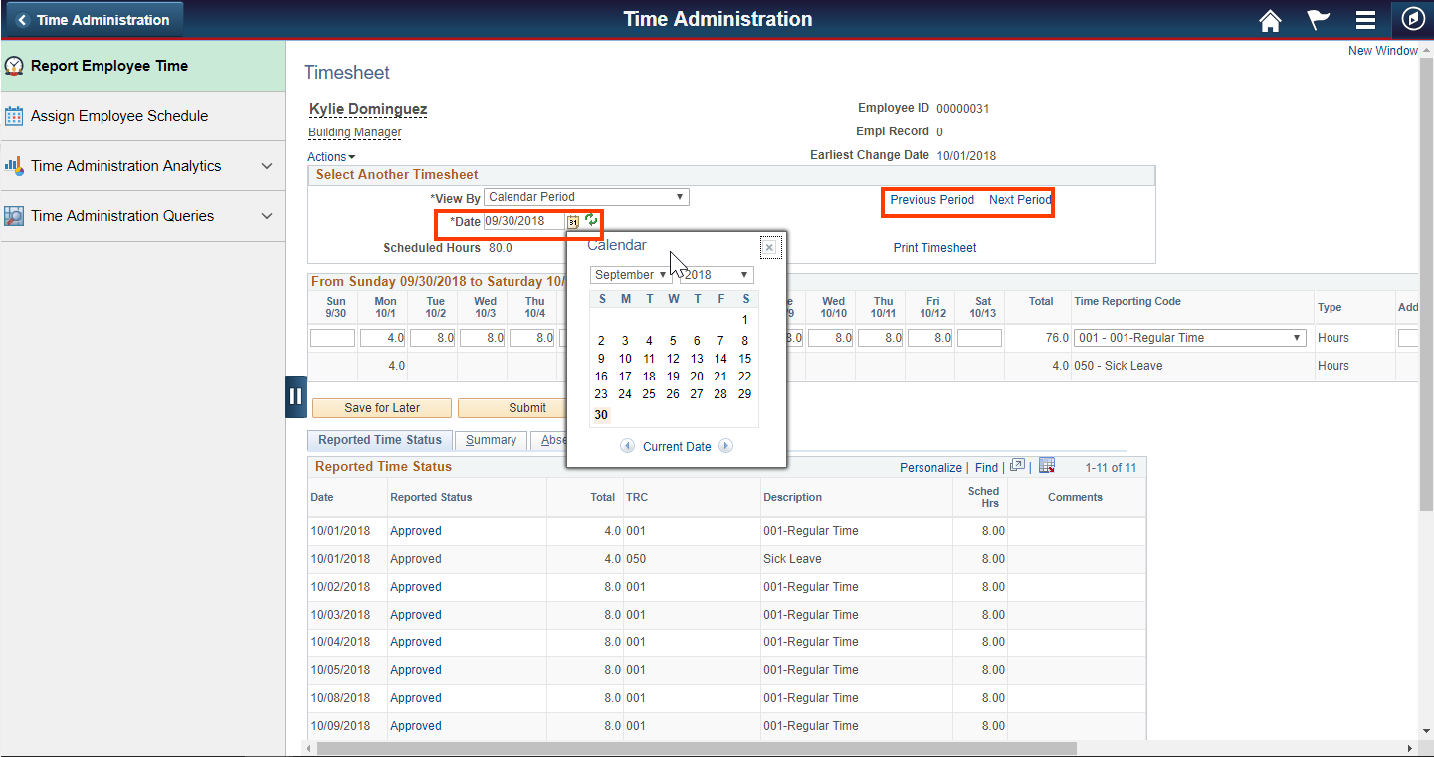1434x757 pixels.
Task: Download the Reported Time Status grid to Excel
Action: coord(1046,465)
